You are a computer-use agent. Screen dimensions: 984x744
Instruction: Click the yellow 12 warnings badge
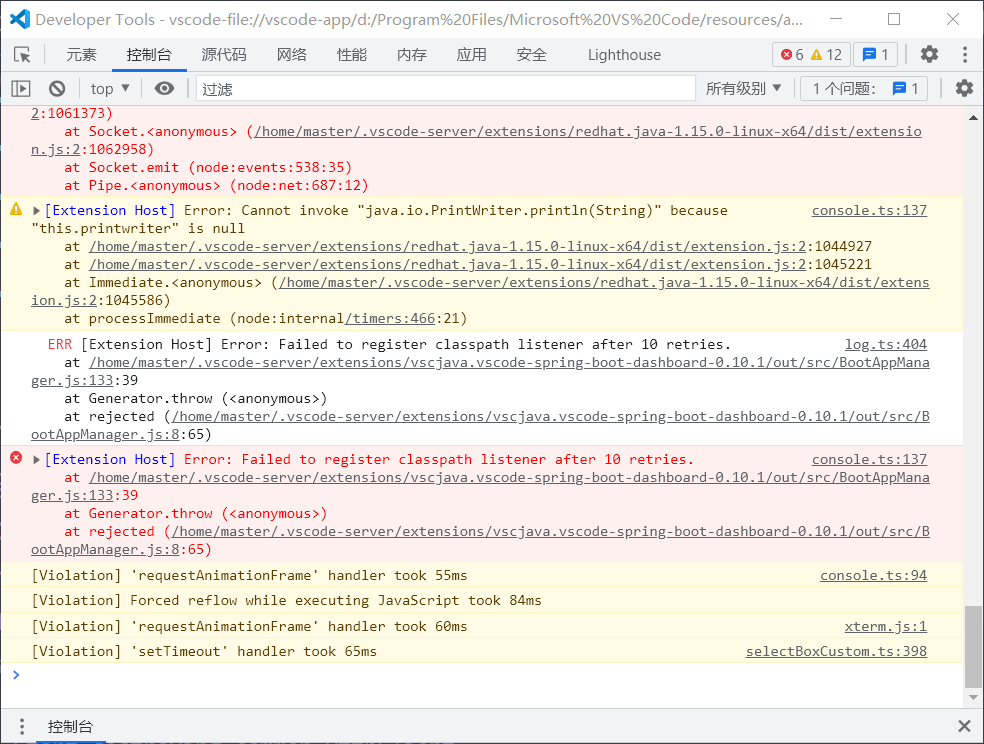[x=835, y=54]
